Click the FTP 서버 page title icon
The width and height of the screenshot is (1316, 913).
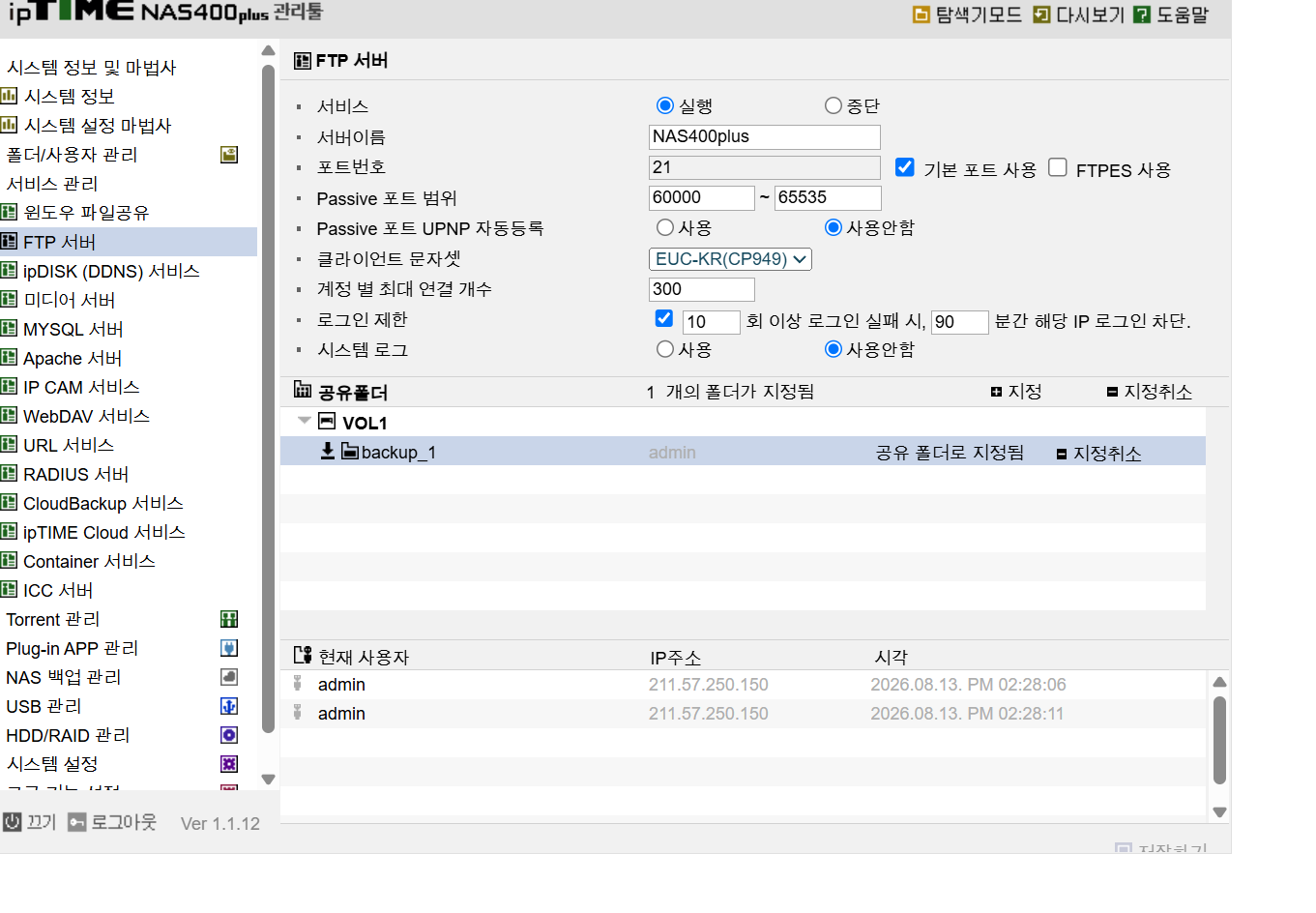point(303,61)
